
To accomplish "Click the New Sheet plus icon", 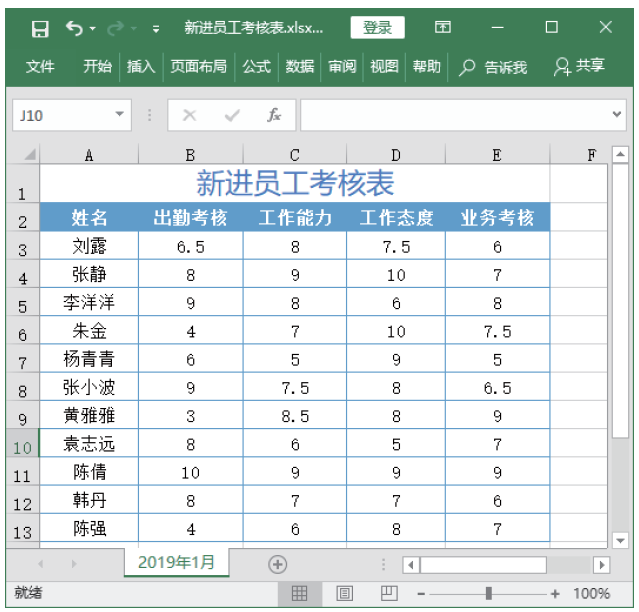I will [278, 564].
